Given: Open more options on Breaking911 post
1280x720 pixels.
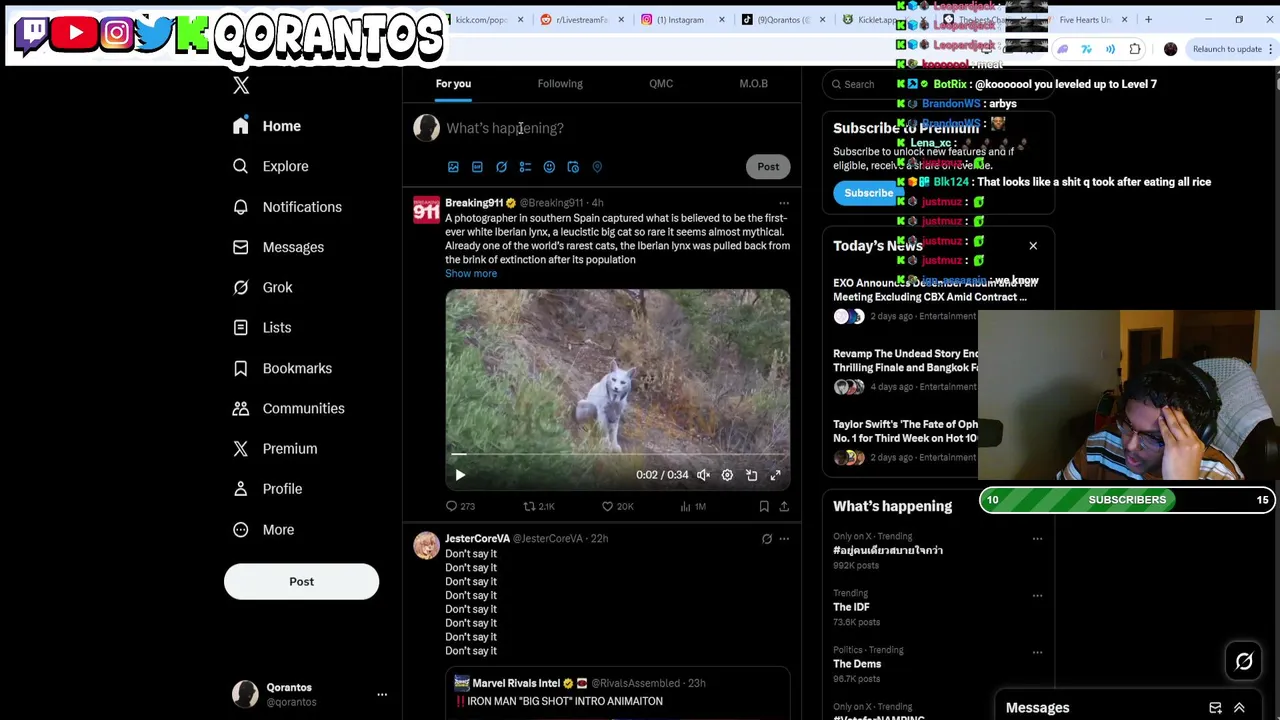Looking at the screenshot, I should 784,203.
